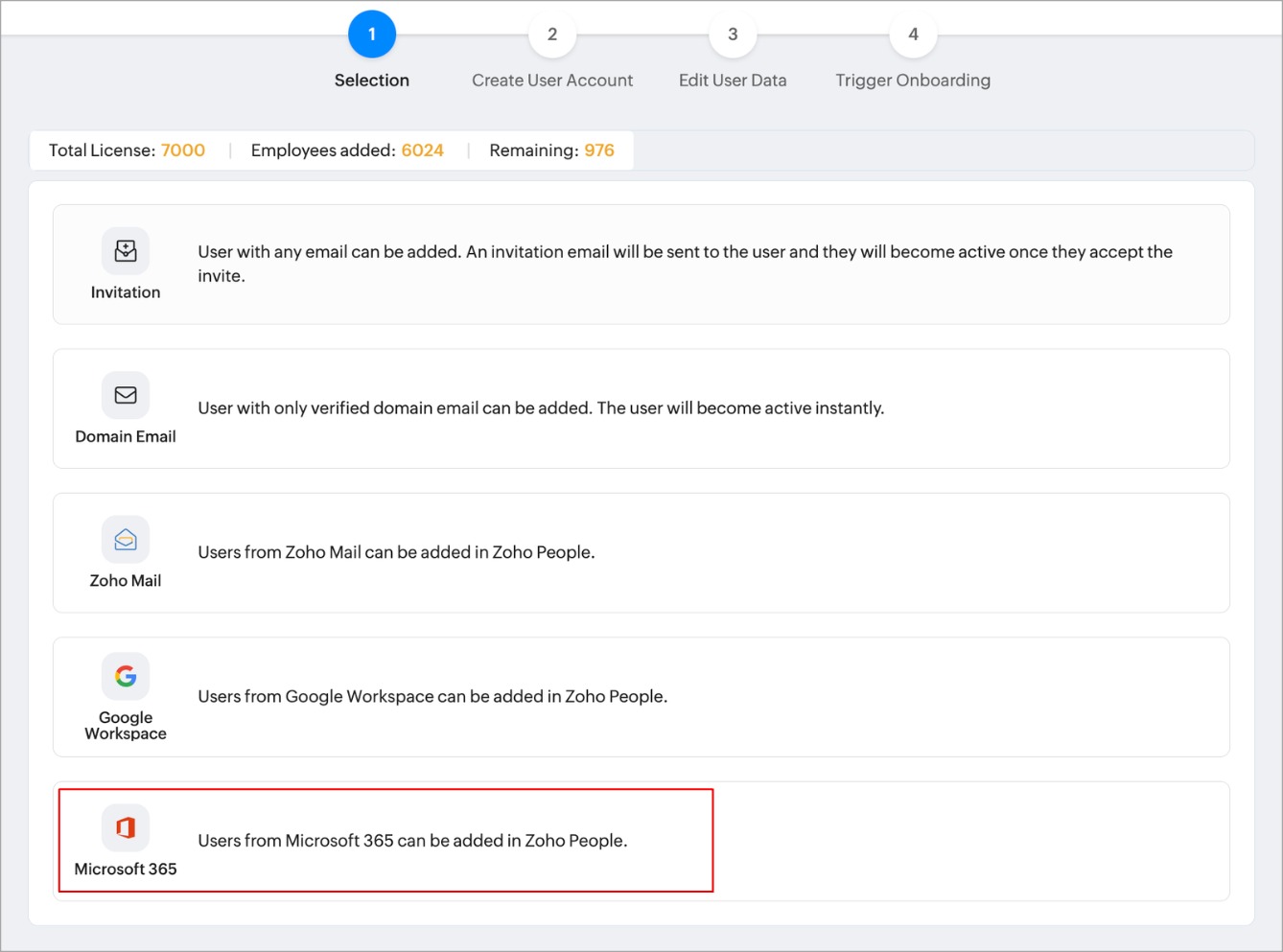Screen dimensions: 1283x952
Task: Click the Invitation inbox icon
Action: [x=126, y=251]
